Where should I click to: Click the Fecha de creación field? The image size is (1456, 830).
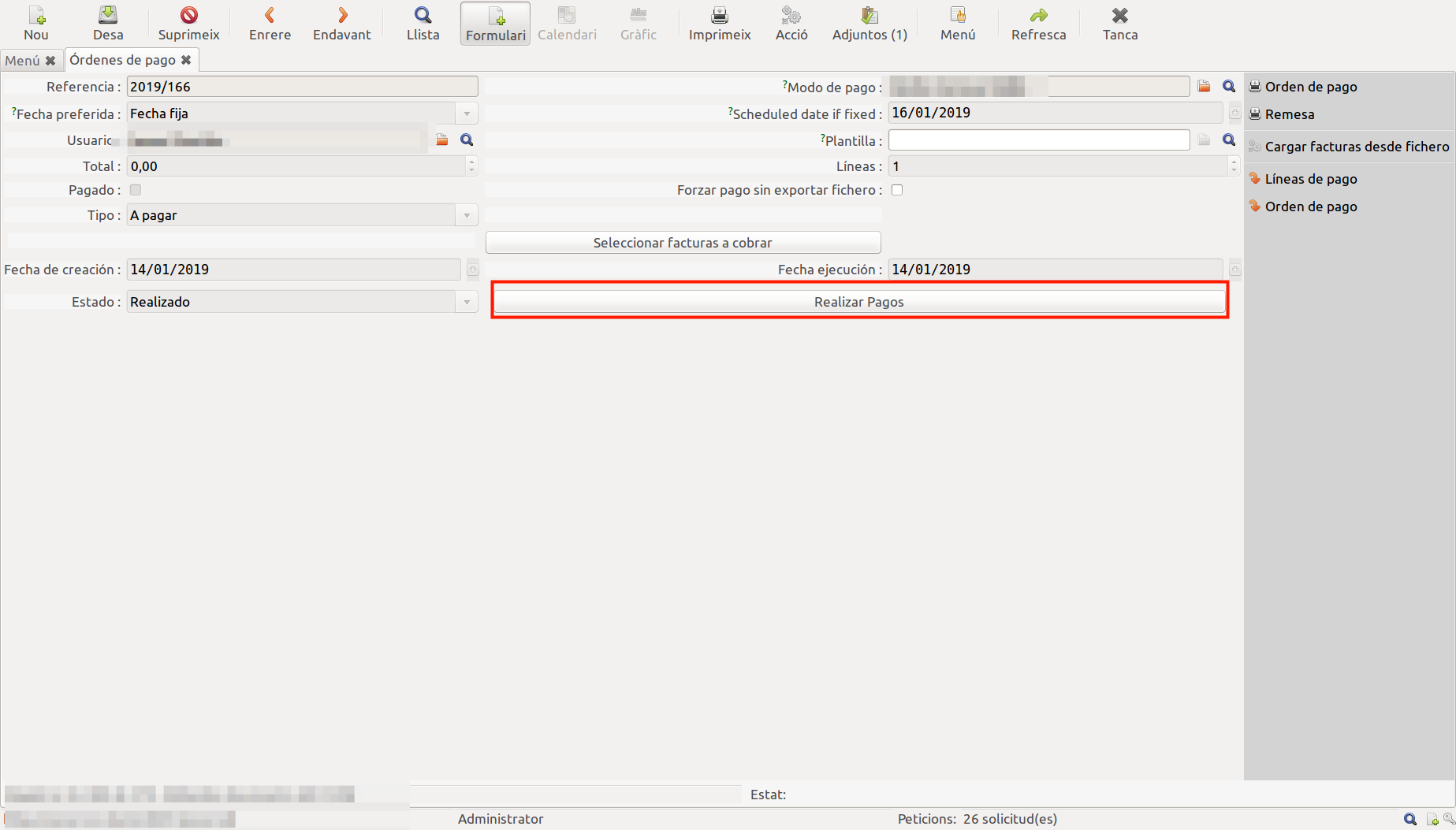pyautogui.click(x=293, y=270)
